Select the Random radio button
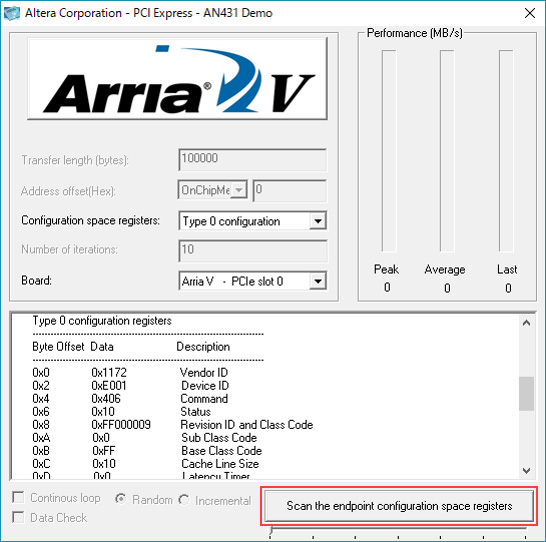The height and width of the screenshot is (542, 546). tap(120, 499)
